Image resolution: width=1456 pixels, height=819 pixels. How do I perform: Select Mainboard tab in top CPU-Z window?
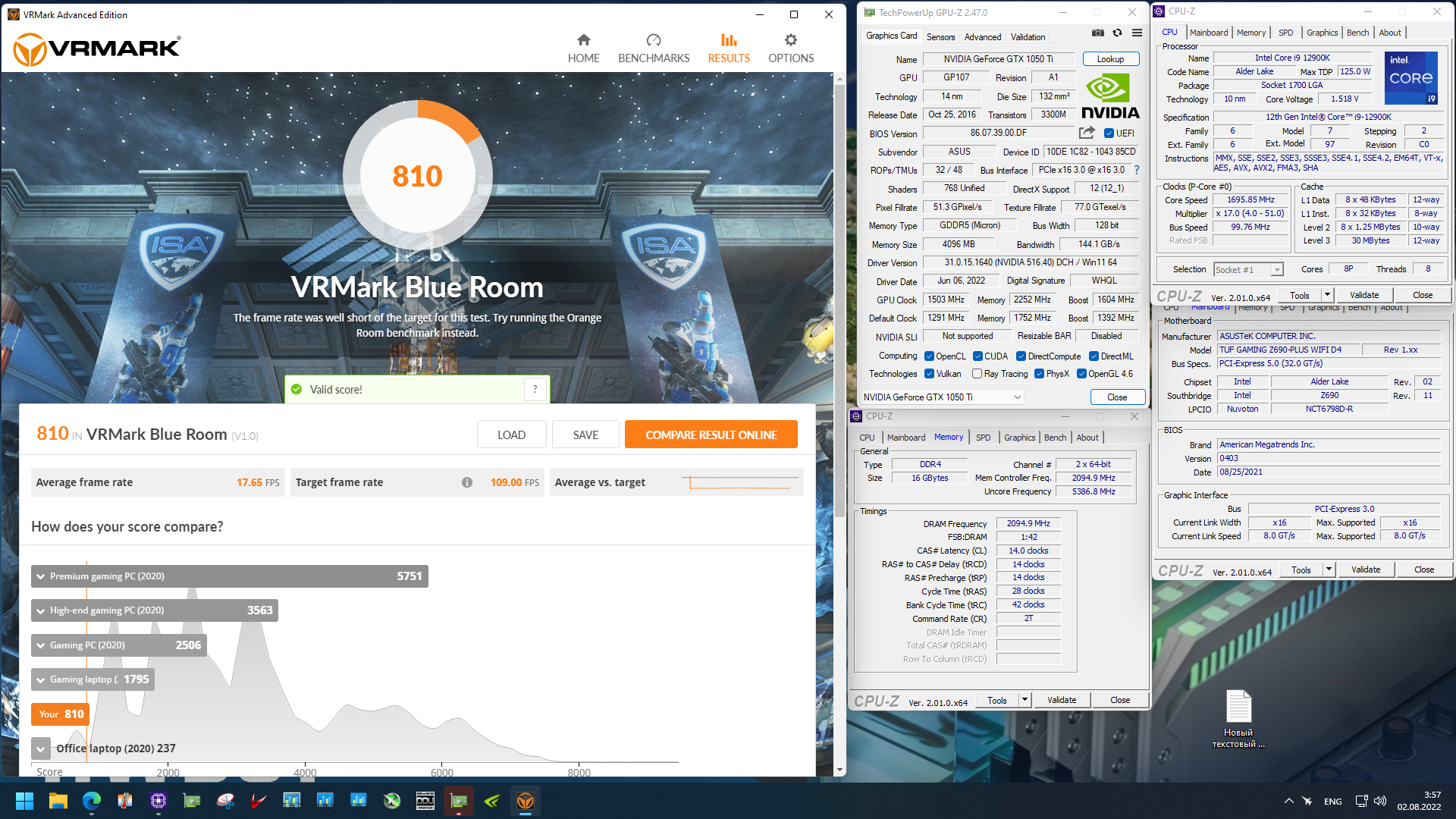coord(1209,33)
